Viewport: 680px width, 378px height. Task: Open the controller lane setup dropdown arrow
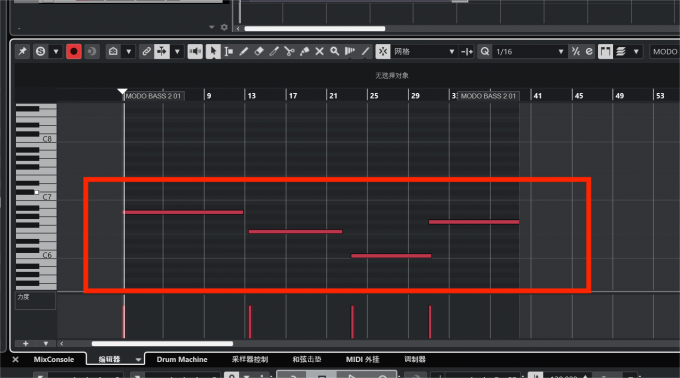tap(46, 344)
